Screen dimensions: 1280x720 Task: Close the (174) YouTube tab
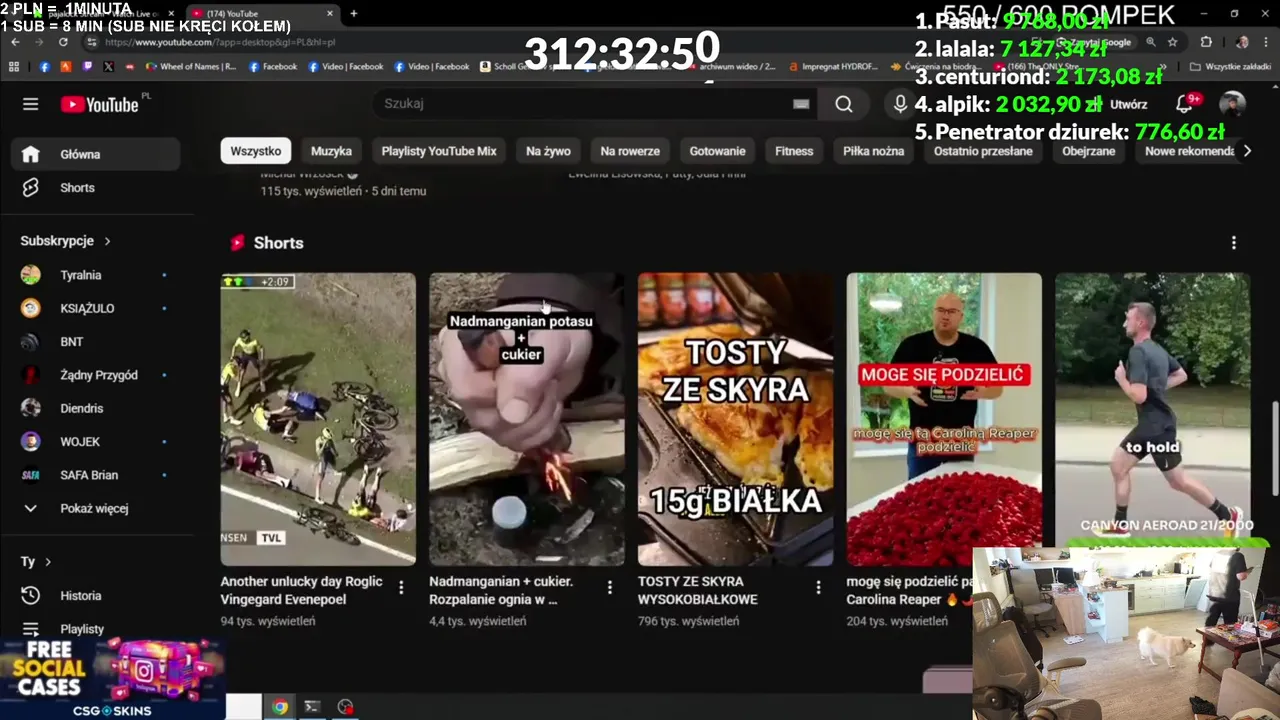tap(330, 14)
